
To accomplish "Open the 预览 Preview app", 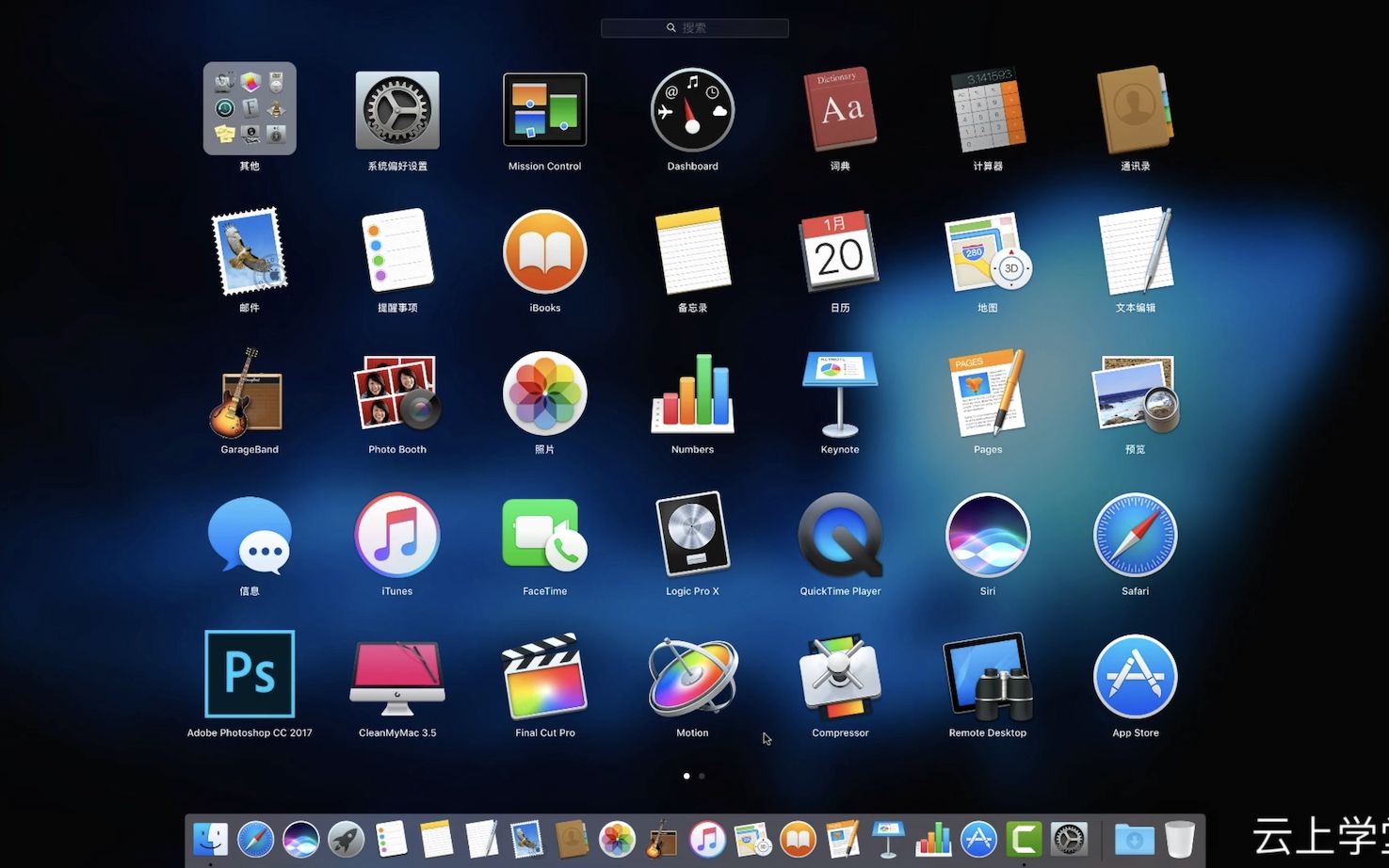I will click(x=1136, y=394).
